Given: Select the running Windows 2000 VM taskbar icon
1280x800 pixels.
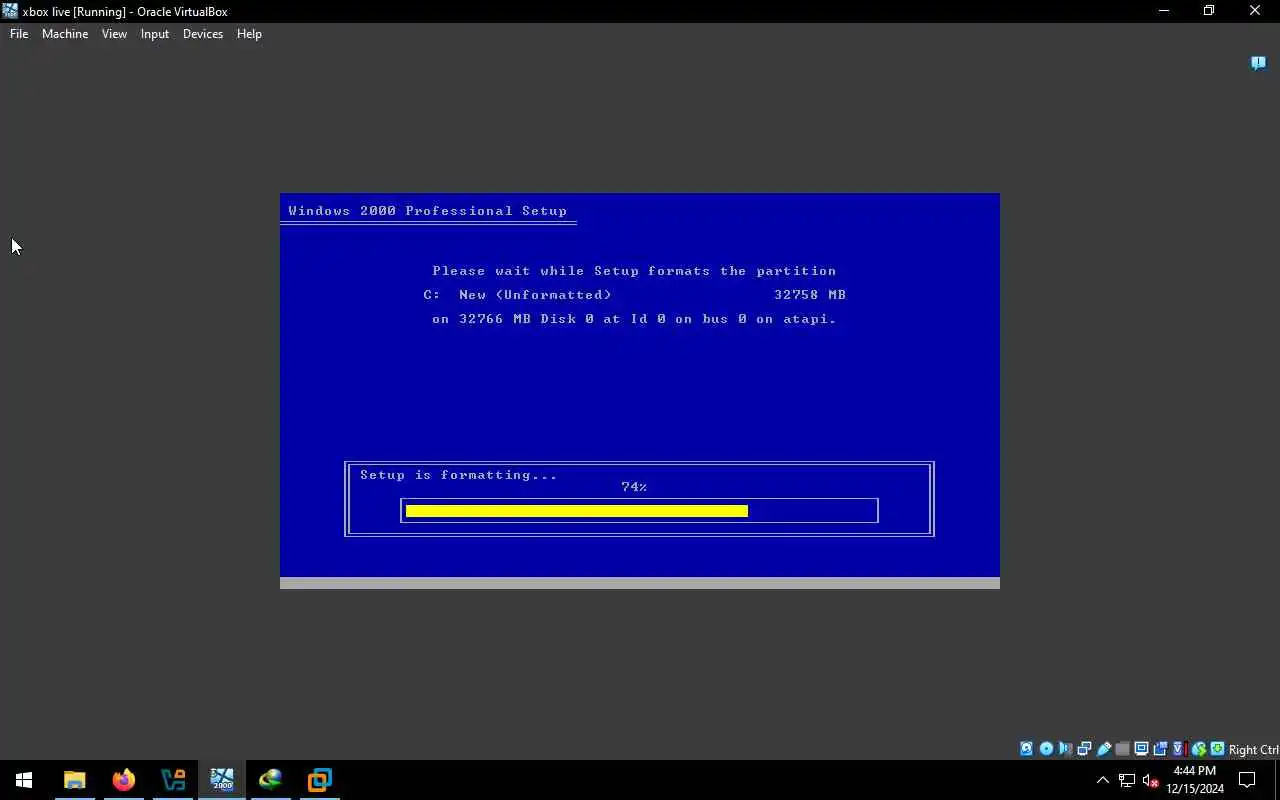Looking at the screenshot, I should 221,780.
